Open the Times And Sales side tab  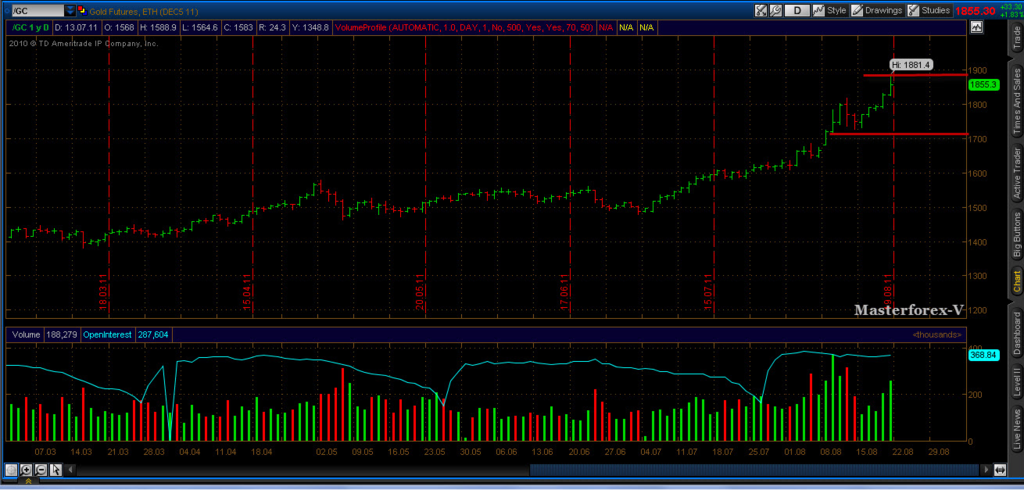click(x=1016, y=101)
